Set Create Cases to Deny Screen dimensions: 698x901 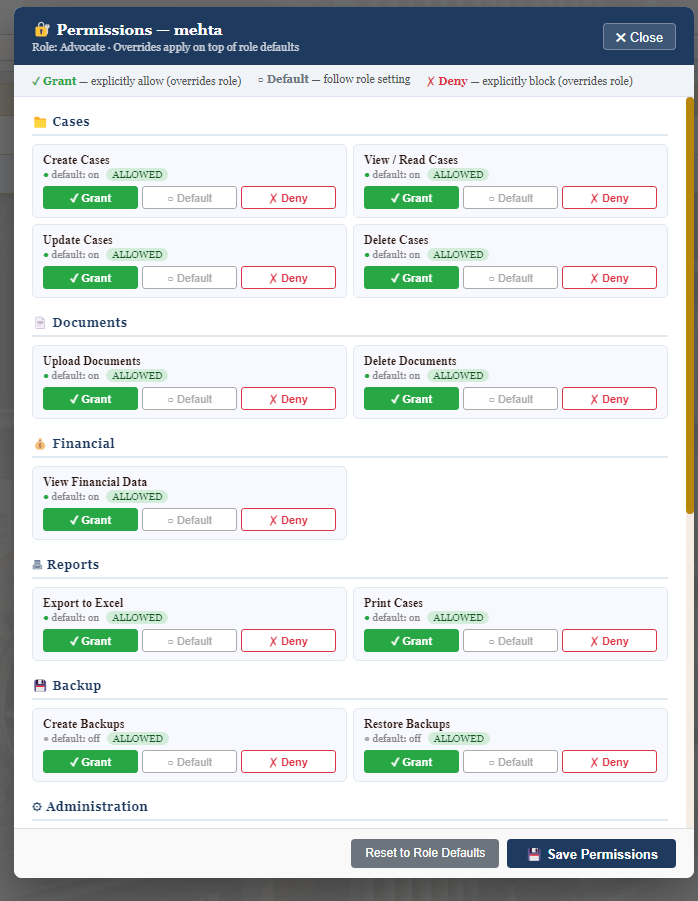click(x=288, y=198)
